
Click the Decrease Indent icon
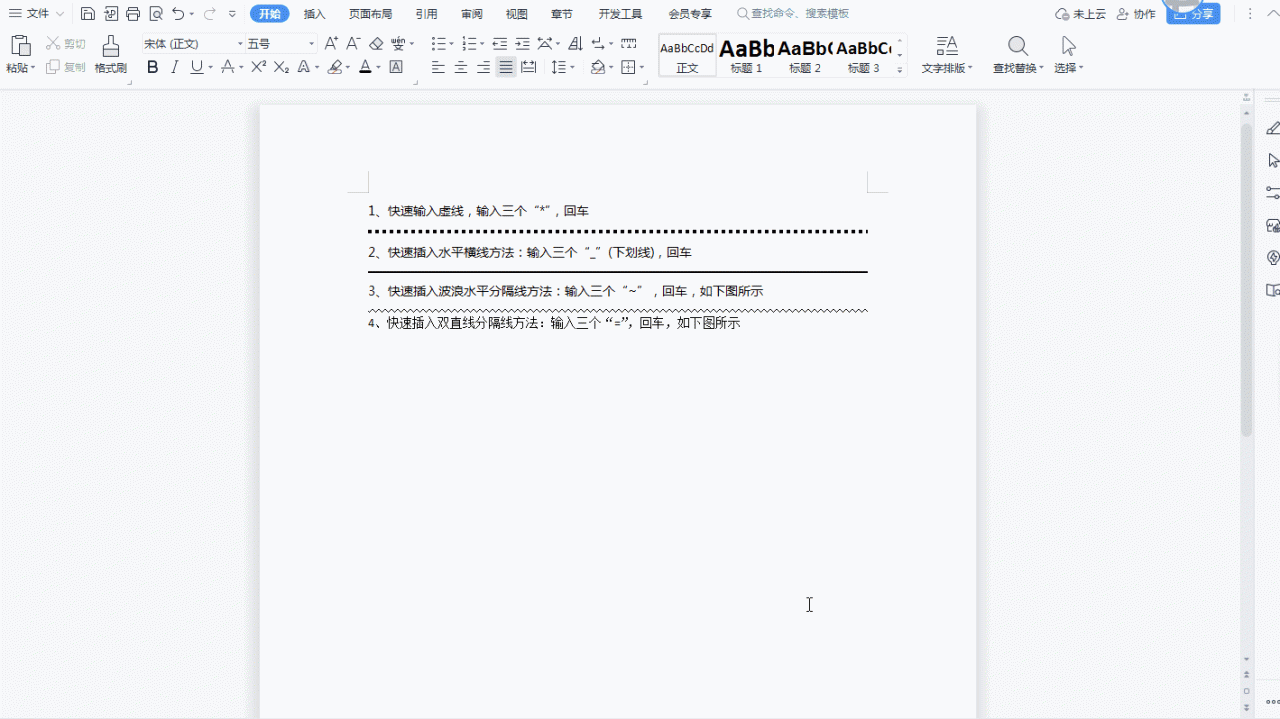coord(500,44)
